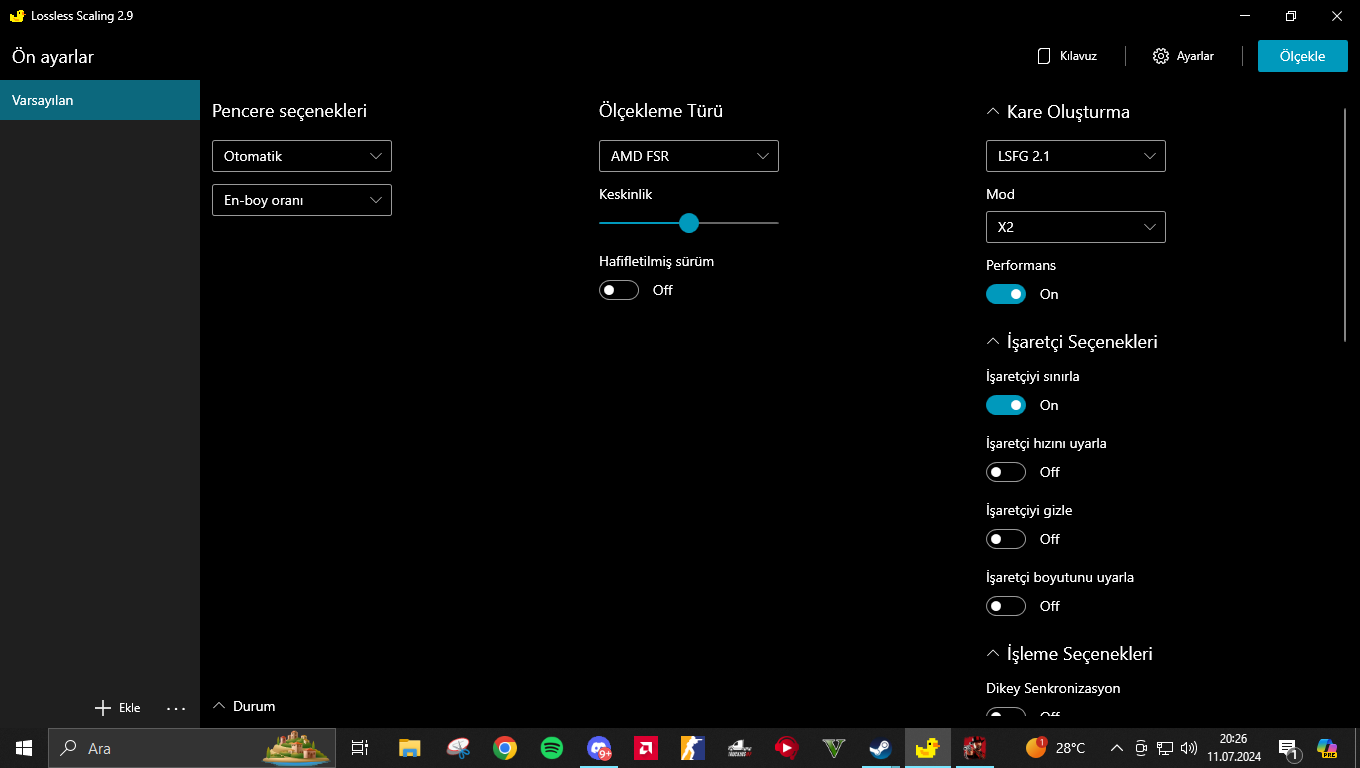Click the Keskinlik sharpness slider handle
Image resolution: width=1360 pixels, height=768 pixels.
[x=689, y=223]
